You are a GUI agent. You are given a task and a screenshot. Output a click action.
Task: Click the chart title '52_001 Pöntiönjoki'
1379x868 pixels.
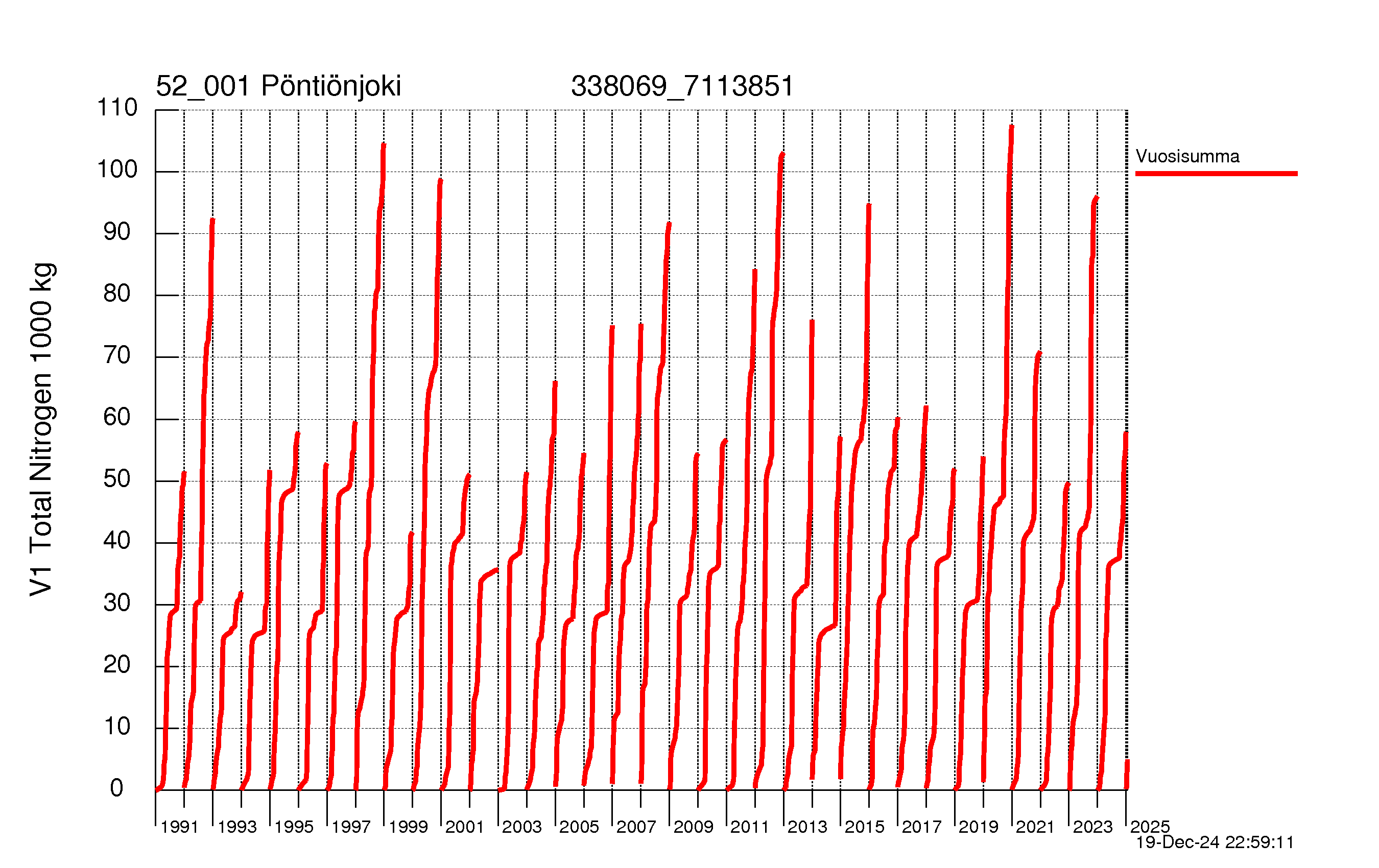tap(278, 86)
